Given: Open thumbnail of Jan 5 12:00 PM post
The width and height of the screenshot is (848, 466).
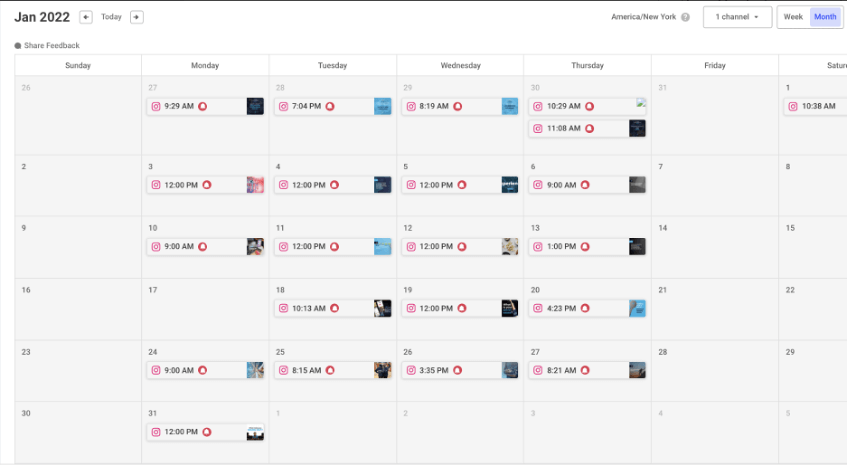Looking at the screenshot, I should coord(509,185).
